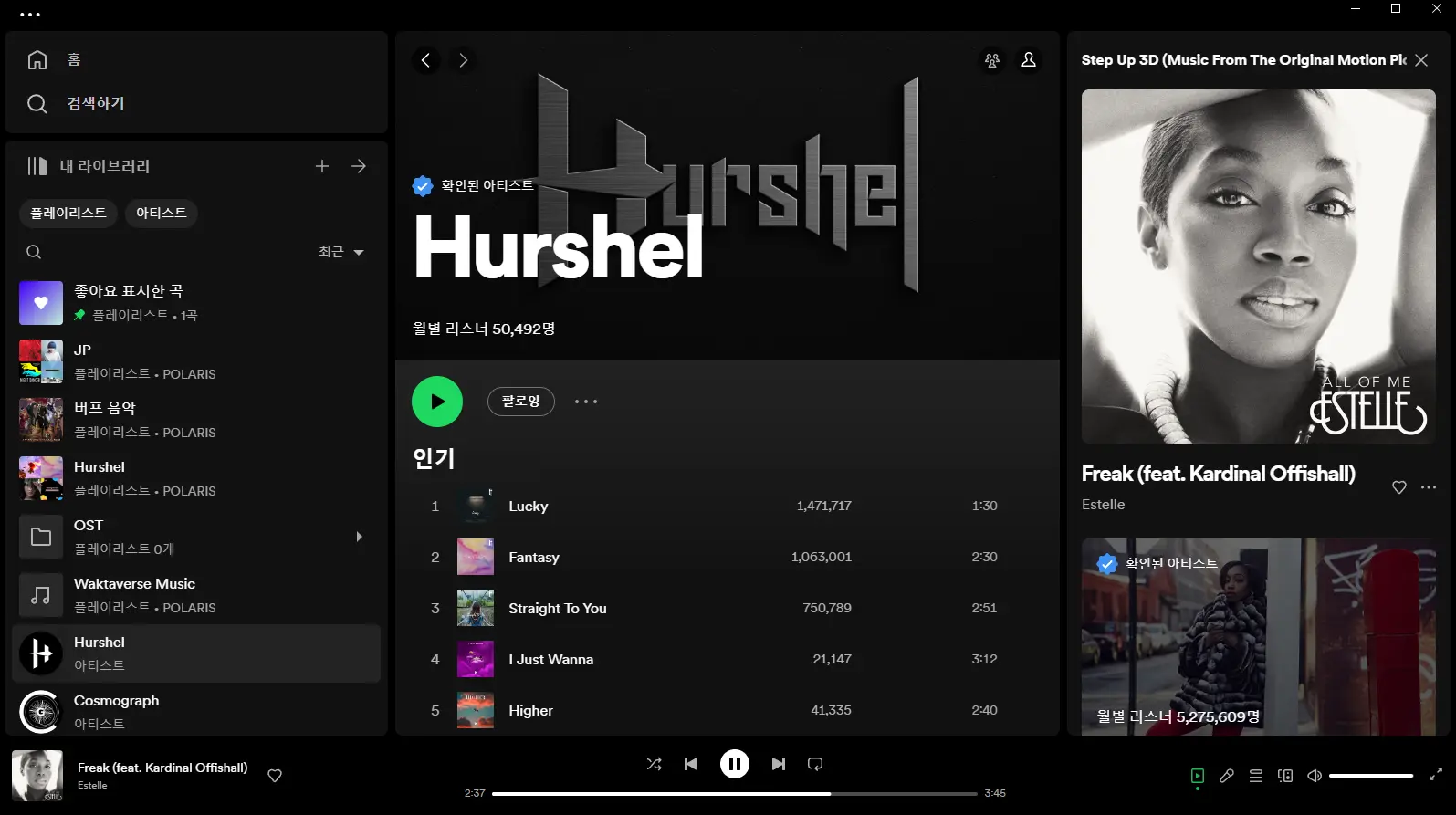Open the search (검색하기) icon
The height and width of the screenshot is (815, 1456).
click(37, 104)
